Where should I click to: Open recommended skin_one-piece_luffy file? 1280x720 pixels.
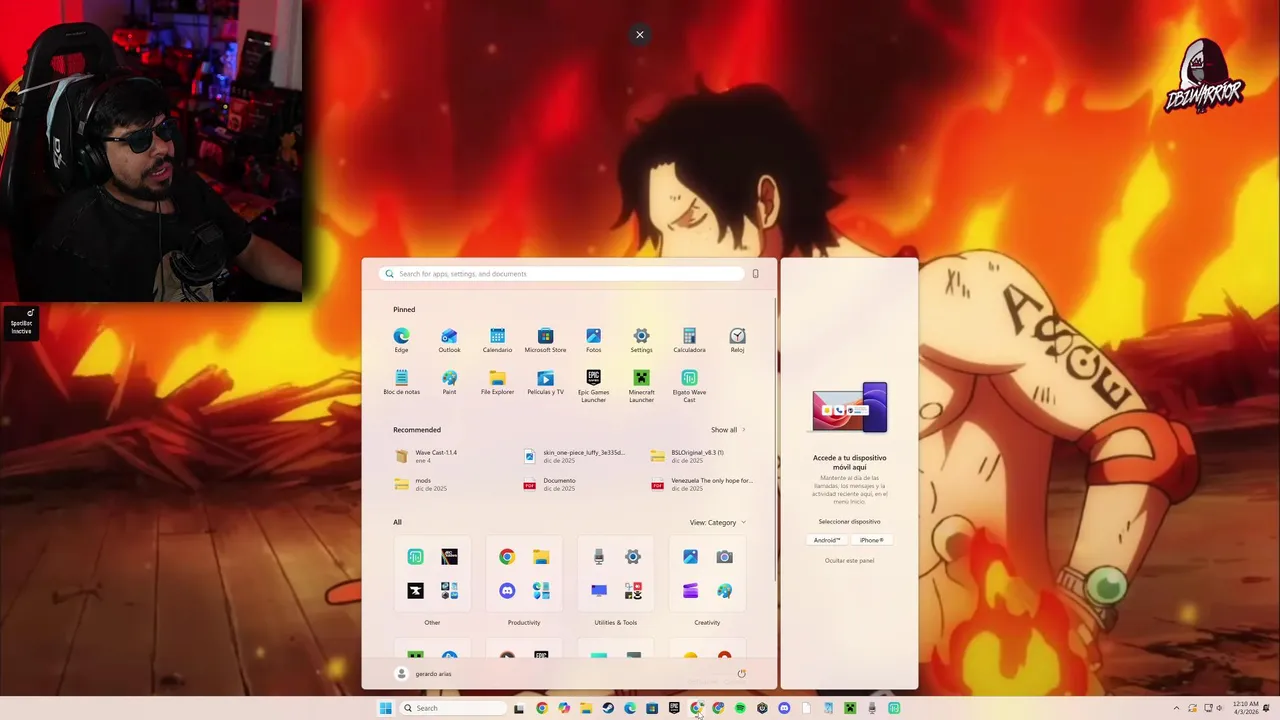(575, 456)
